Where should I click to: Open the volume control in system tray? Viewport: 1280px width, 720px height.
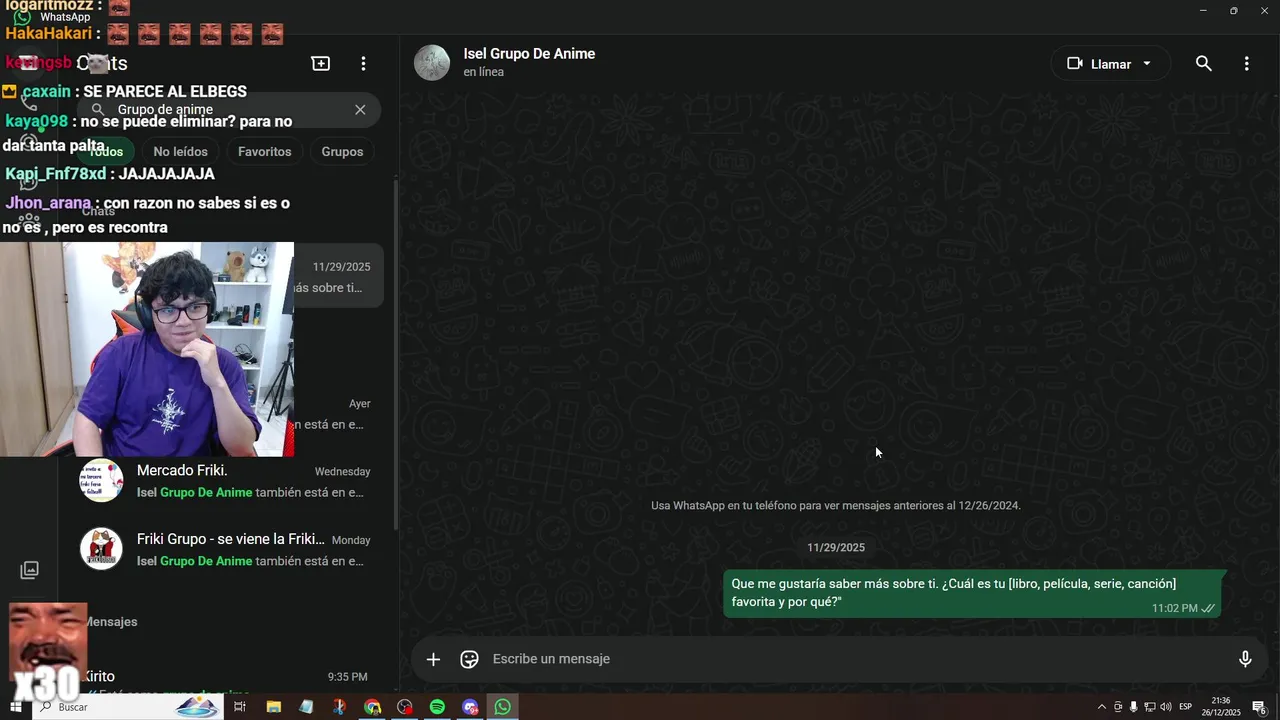point(1165,707)
